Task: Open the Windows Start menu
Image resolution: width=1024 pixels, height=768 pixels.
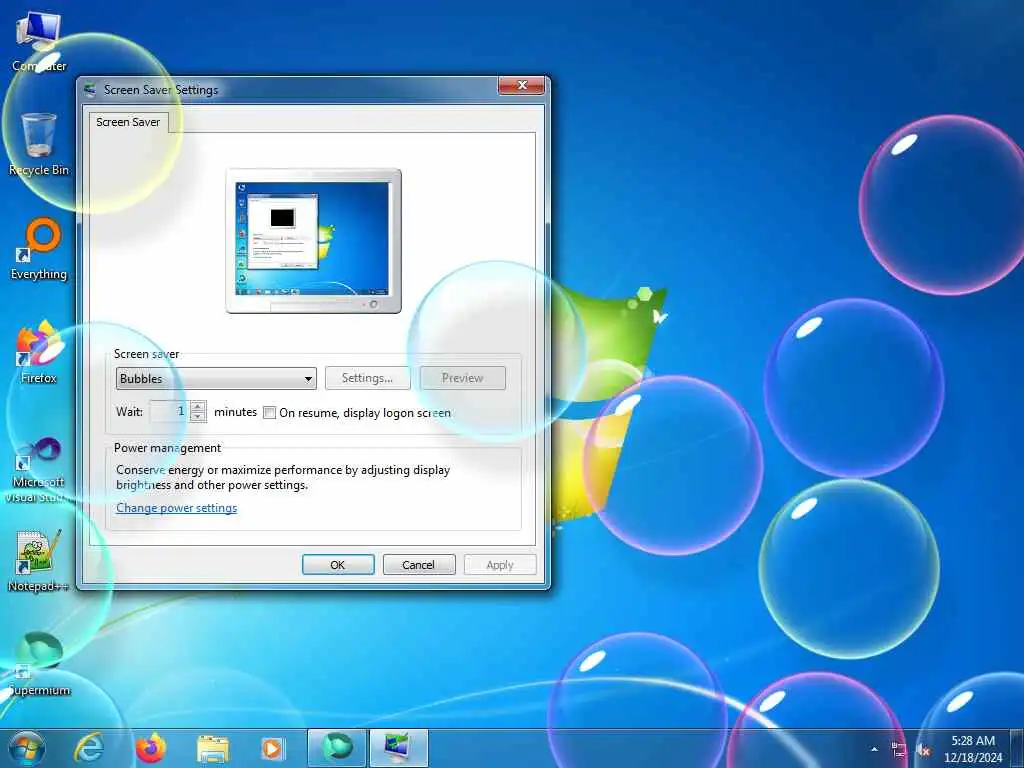Action: point(27,748)
